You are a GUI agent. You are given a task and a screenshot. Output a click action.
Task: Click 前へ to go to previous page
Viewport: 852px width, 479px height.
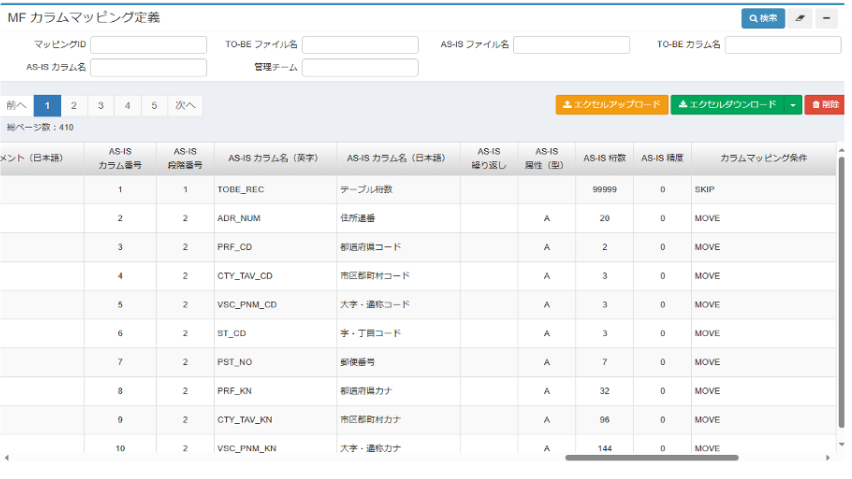[16, 105]
